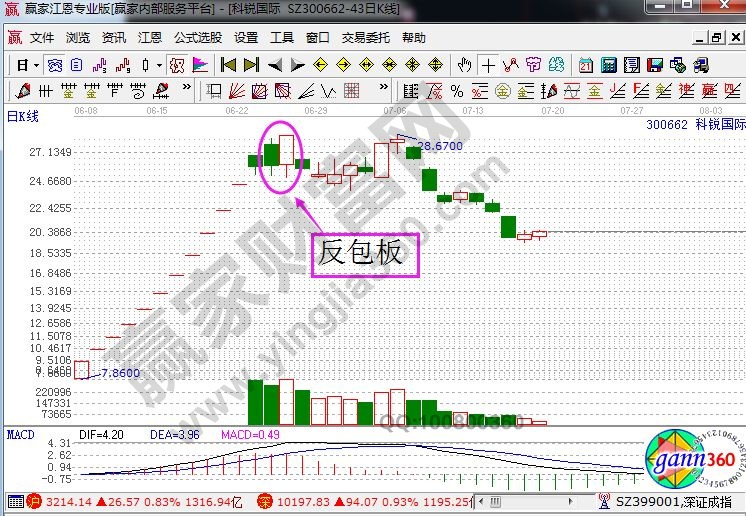This screenshot has width=746, height=516.
Task: Click the MACD=0.49 value
Action: point(250,435)
